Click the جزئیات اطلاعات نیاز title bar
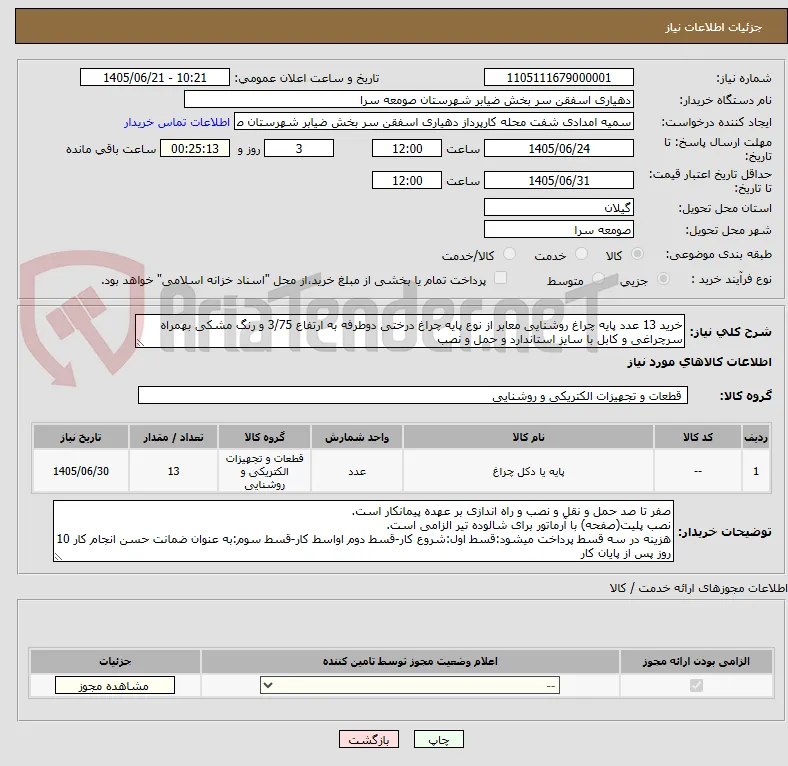Screen dimensions: 788x766 coord(401,27)
